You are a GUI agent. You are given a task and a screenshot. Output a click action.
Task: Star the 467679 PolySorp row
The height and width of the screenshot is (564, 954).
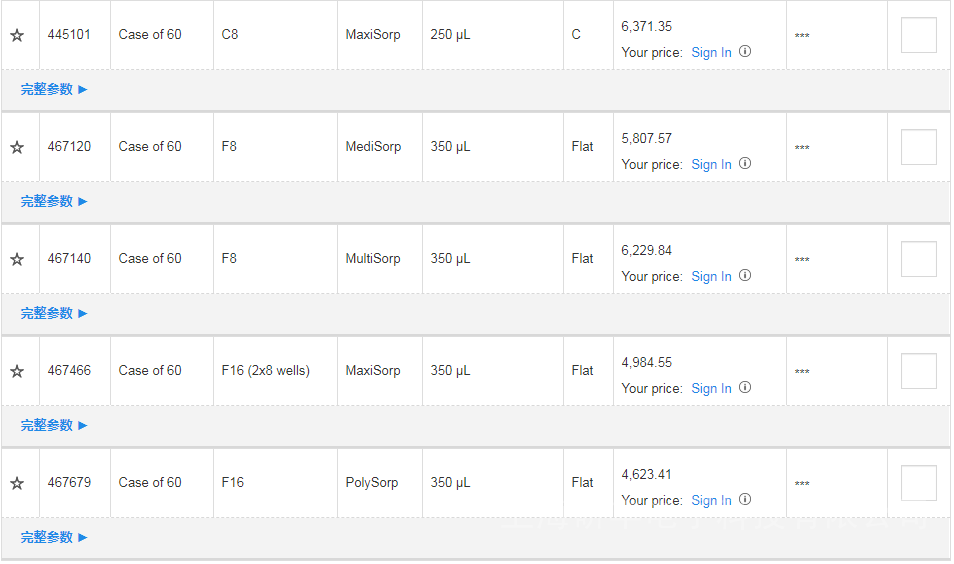pyautogui.click(x=17, y=483)
